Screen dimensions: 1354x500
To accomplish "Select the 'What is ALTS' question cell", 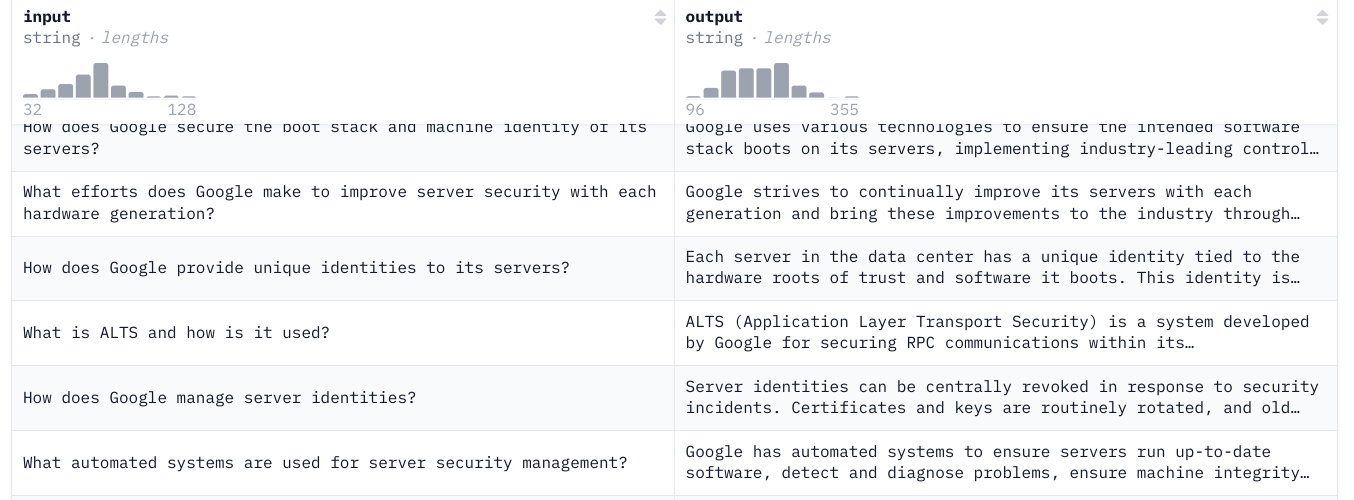I will [176, 333].
